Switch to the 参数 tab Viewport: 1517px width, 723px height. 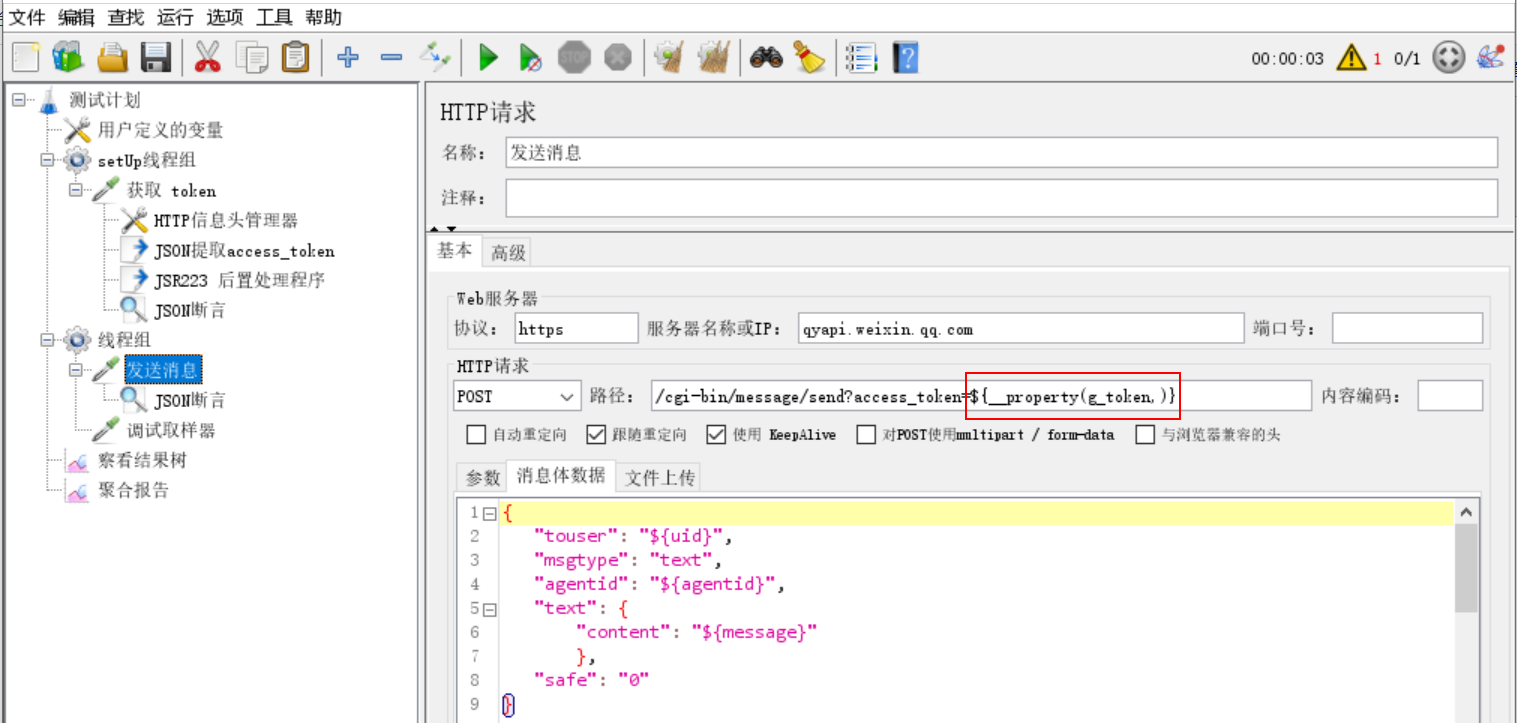483,478
